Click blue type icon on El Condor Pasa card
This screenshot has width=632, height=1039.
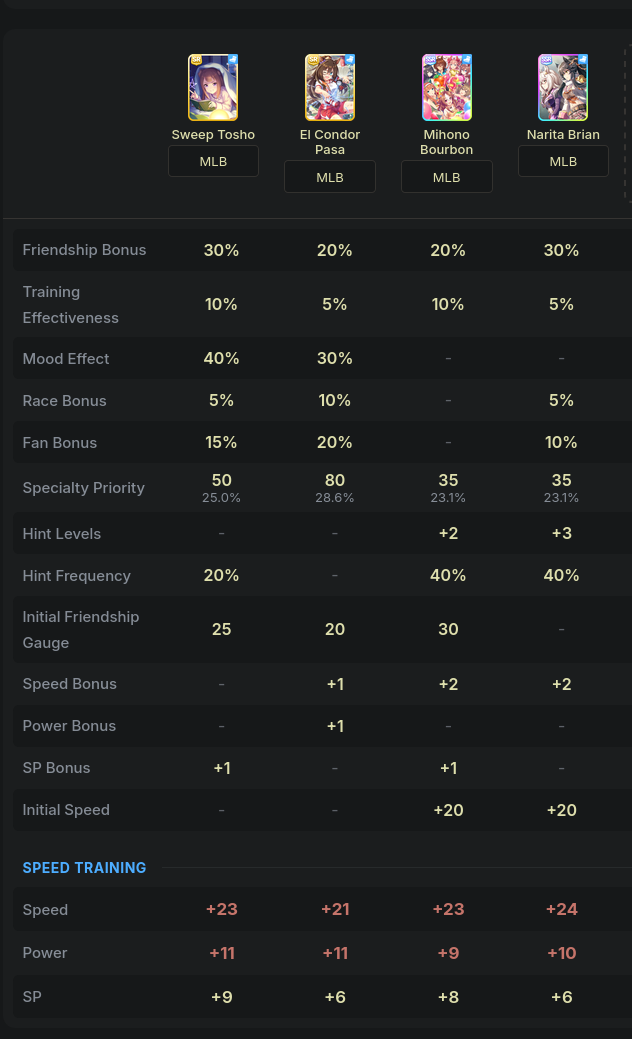point(349,60)
